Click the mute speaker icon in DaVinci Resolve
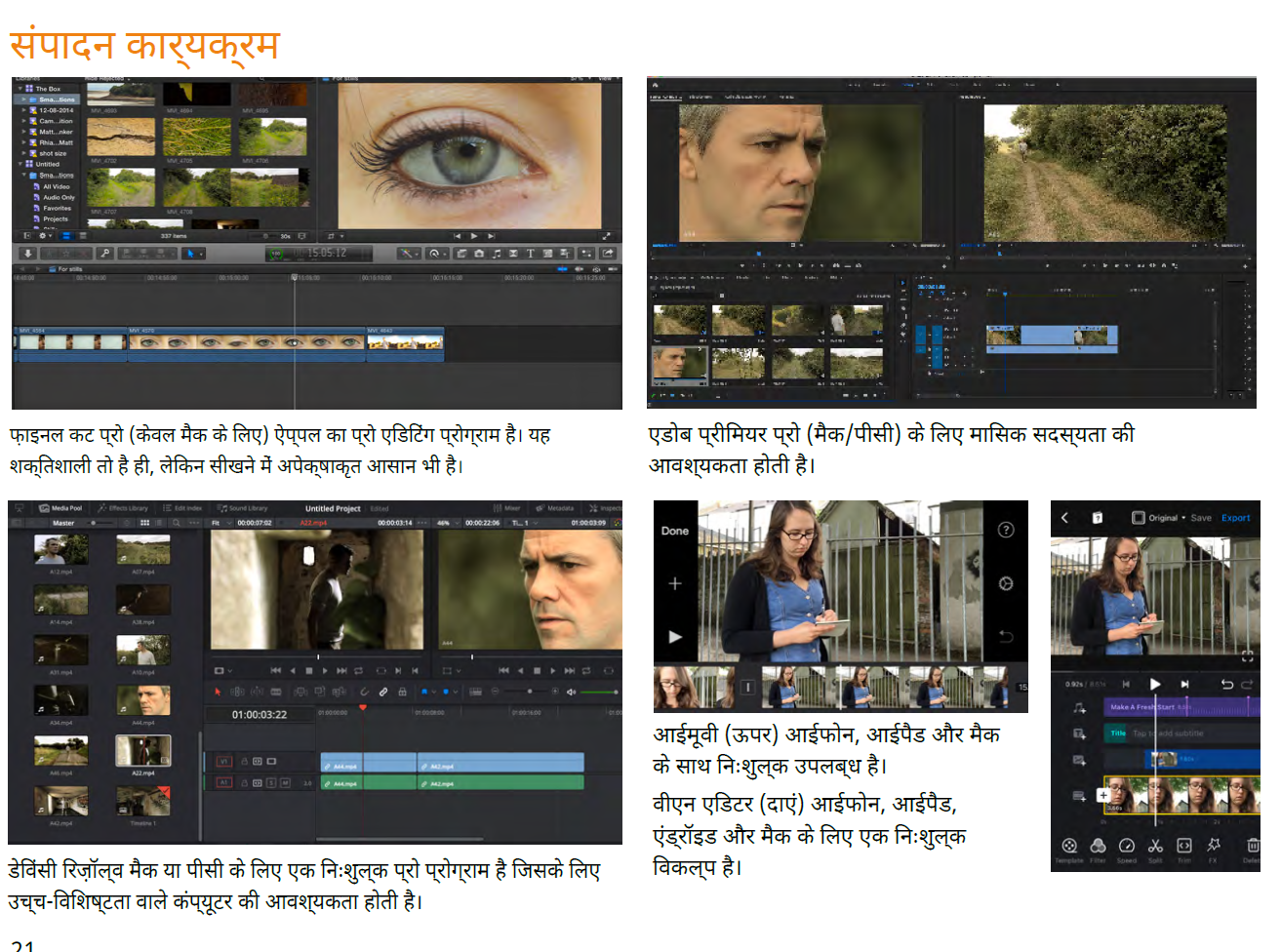Image resolution: width=1281 pixels, height=952 pixels. pyautogui.click(x=571, y=692)
